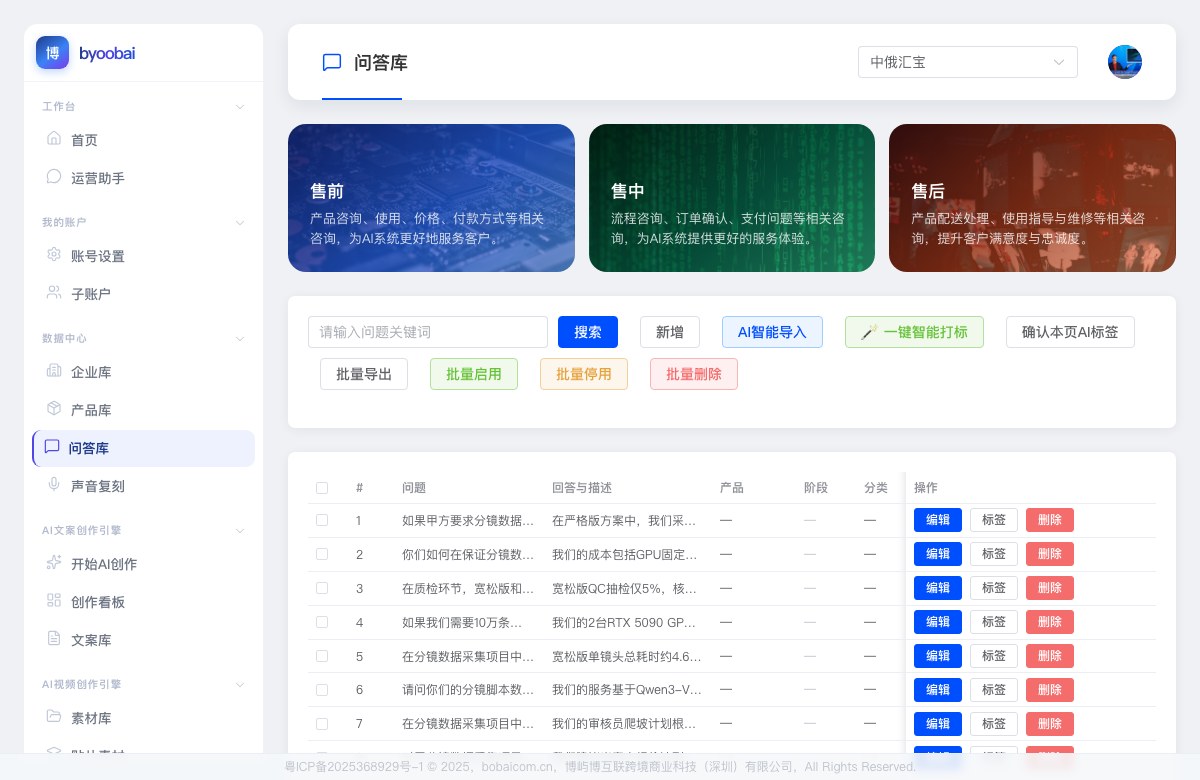
Task: Click the red 批量删除 button
Action: pos(694,374)
